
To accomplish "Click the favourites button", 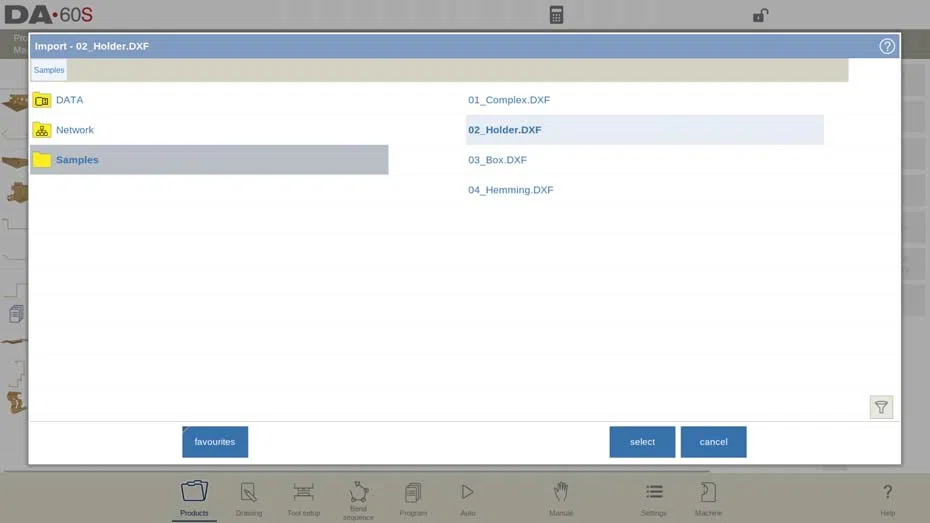I will point(215,442).
